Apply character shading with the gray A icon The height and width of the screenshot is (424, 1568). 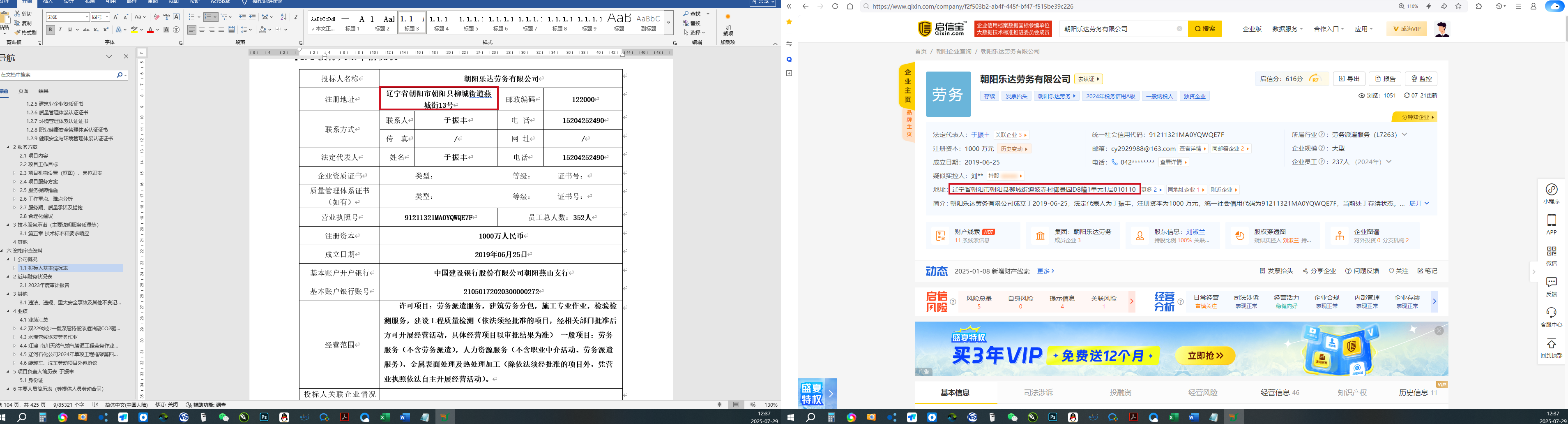tap(166, 30)
